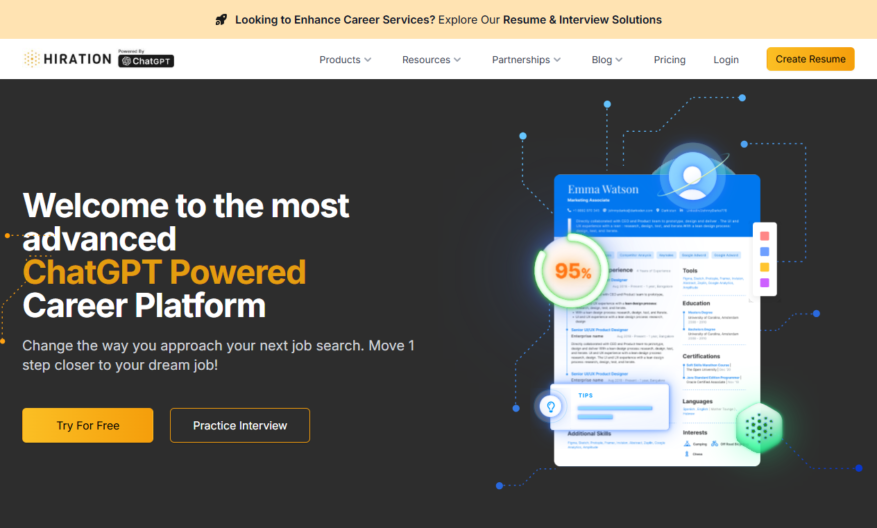877x528 pixels.
Task: Click the Create Resume button
Action: point(810,59)
